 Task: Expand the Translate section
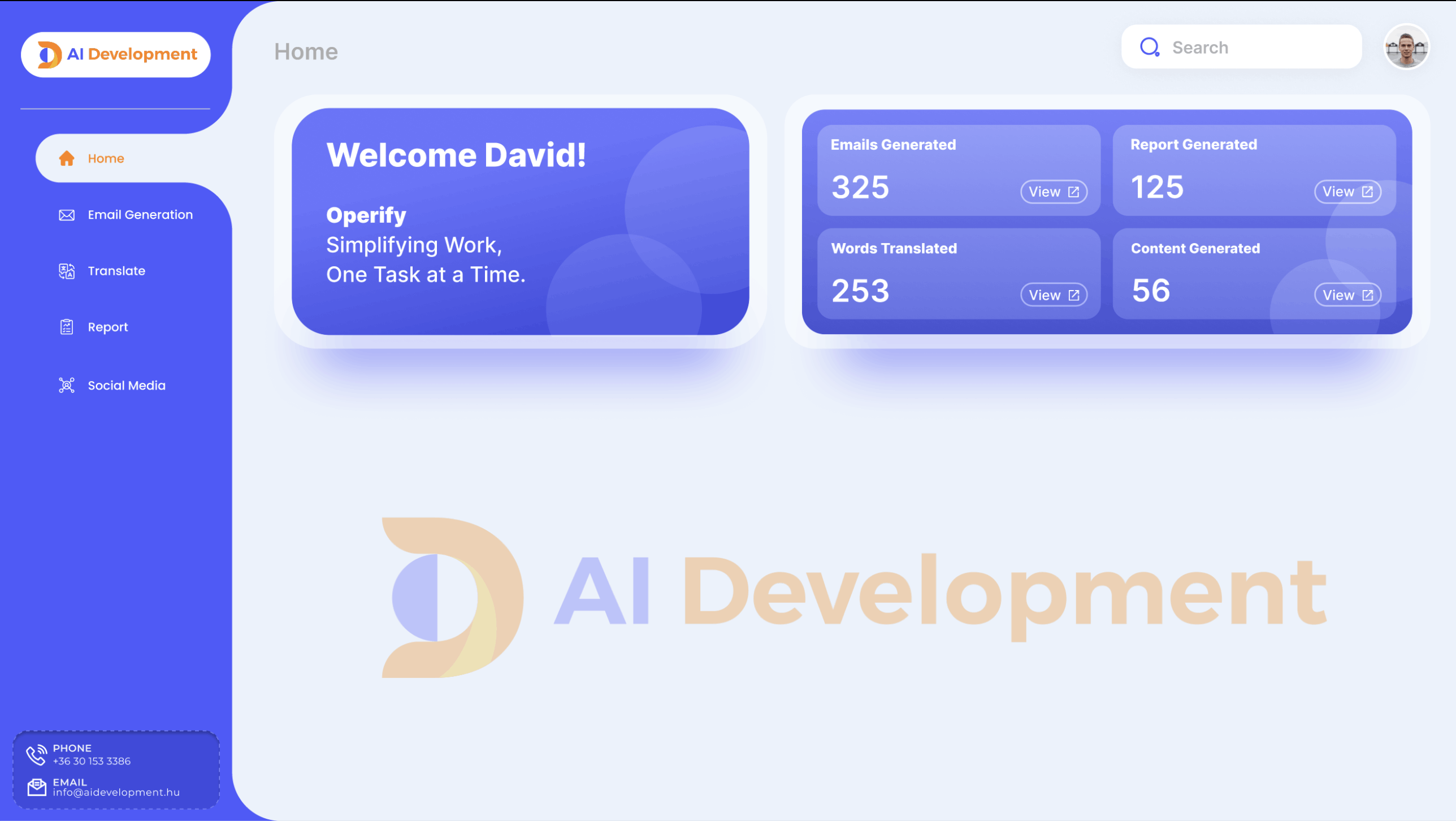[x=117, y=271]
